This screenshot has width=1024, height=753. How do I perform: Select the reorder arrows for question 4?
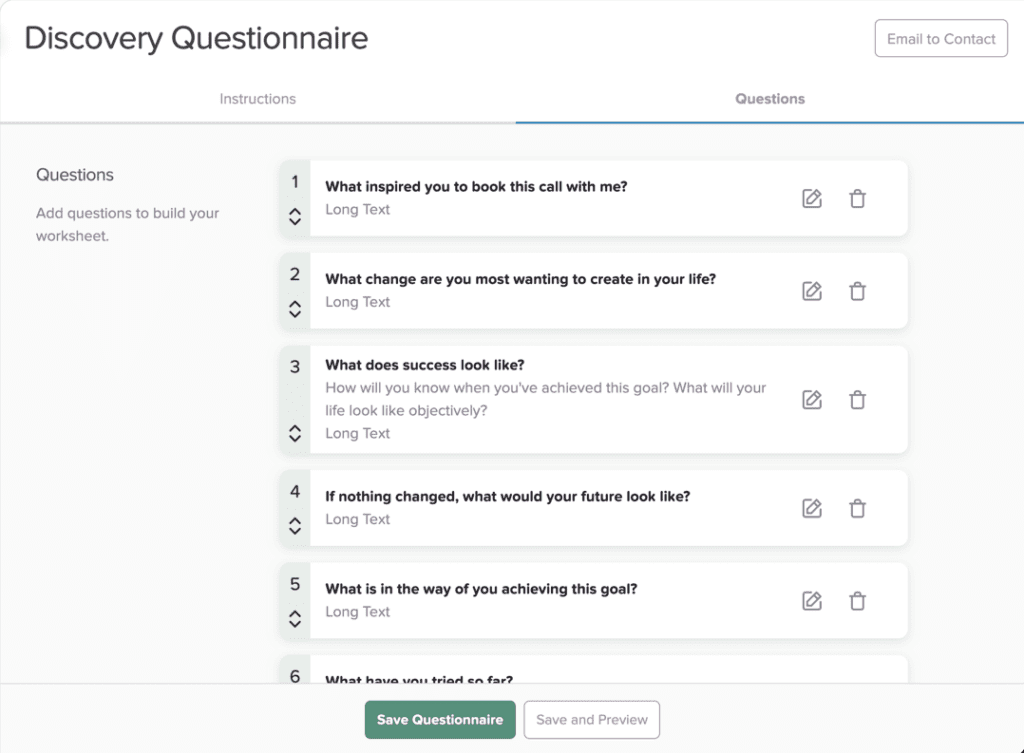pos(294,525)
